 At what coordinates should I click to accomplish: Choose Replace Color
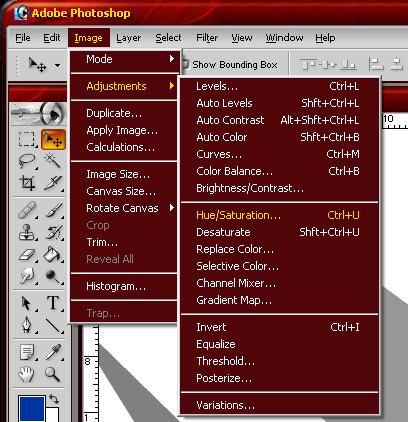(279, 249)
